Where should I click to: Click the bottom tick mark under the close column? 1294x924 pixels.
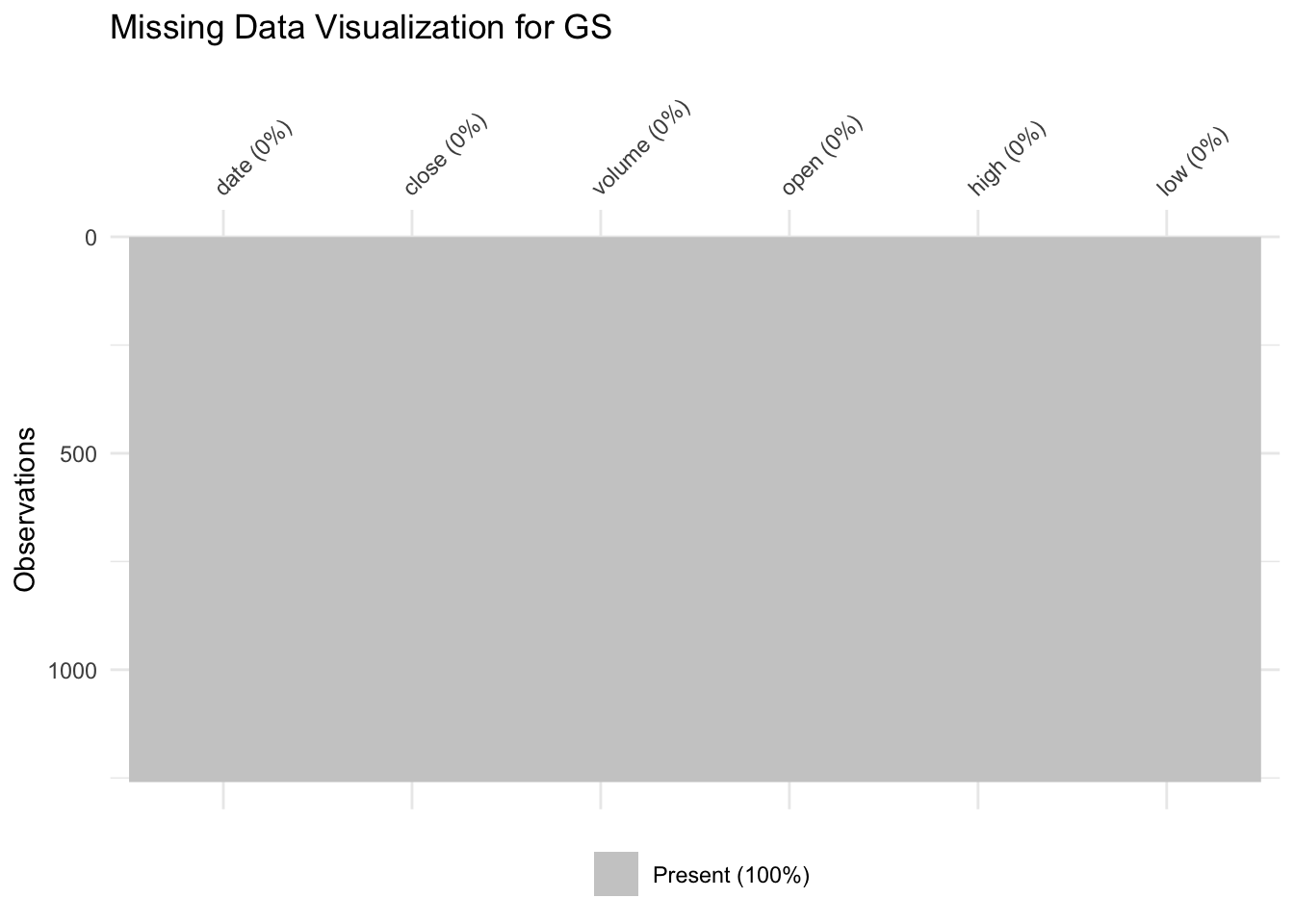pyautogui.click(x=412, y=795)
